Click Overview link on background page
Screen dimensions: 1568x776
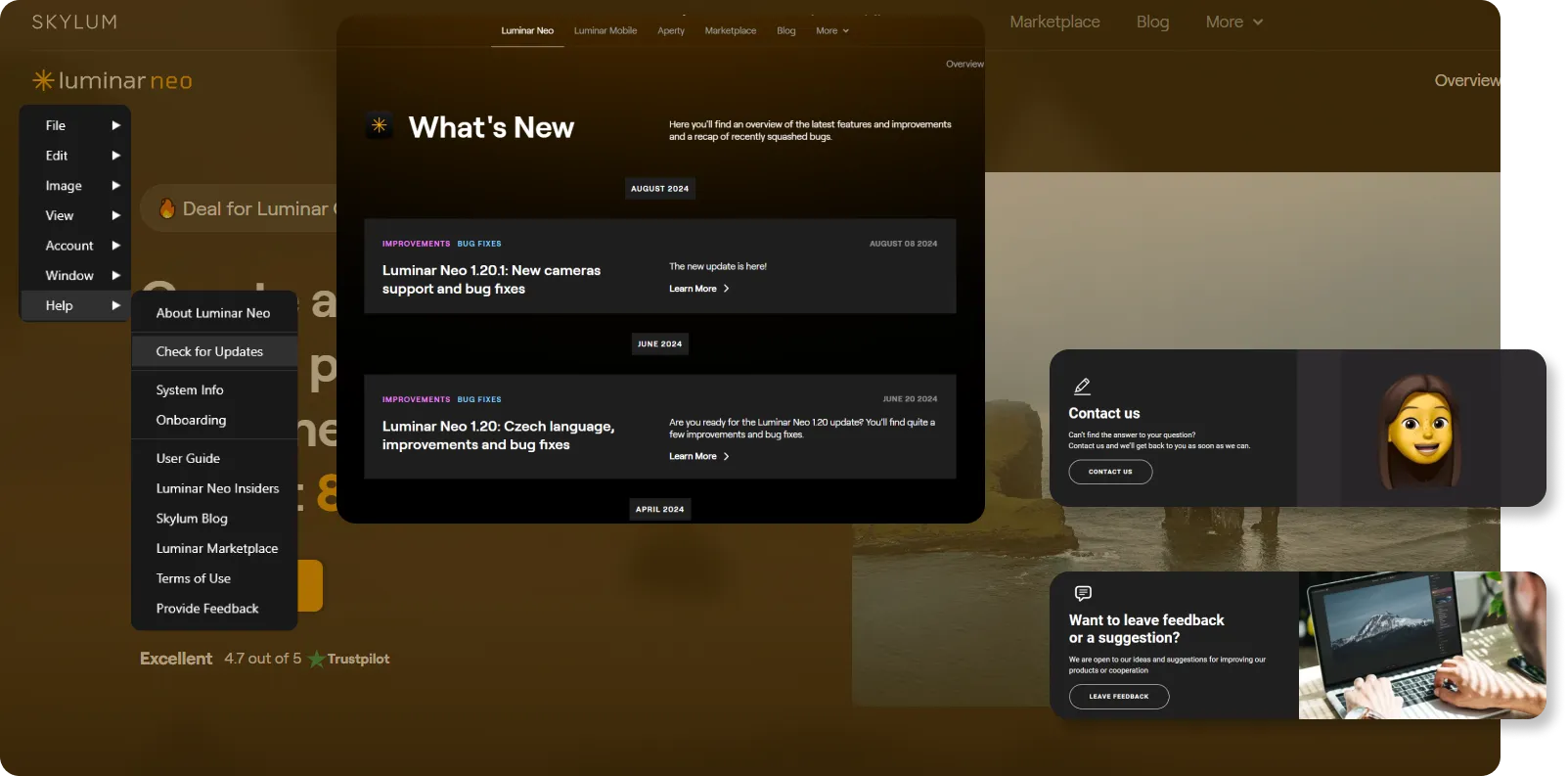[1466, 80]
